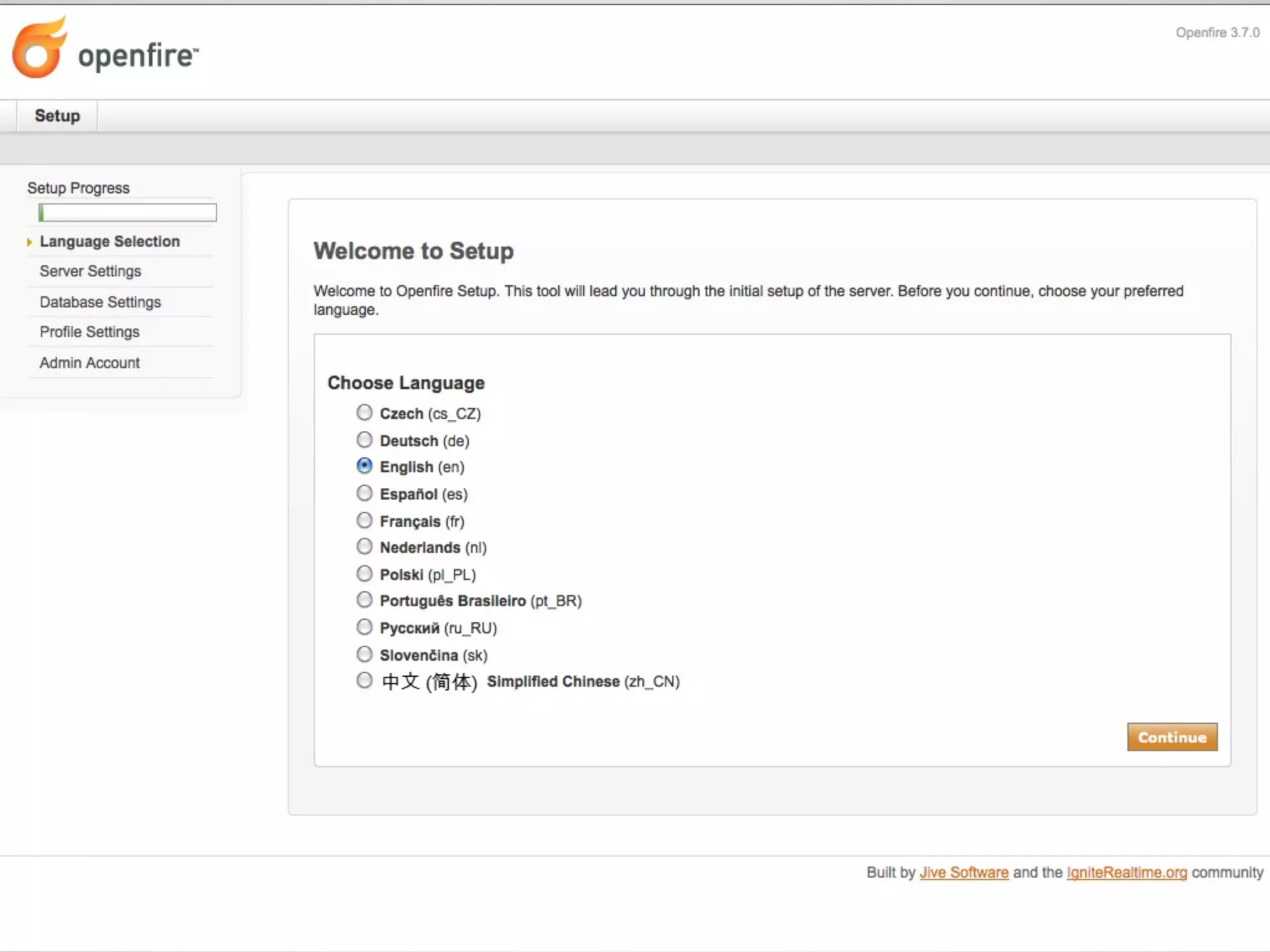Select Simplified Chinese (zh_CN) radio button
Image resolution: width=1270 pixels, height=952 pixels.
[365, 681]
